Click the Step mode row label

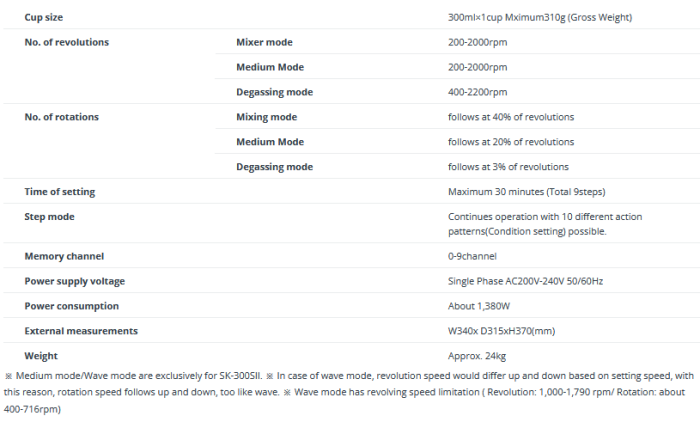[49, 216]
